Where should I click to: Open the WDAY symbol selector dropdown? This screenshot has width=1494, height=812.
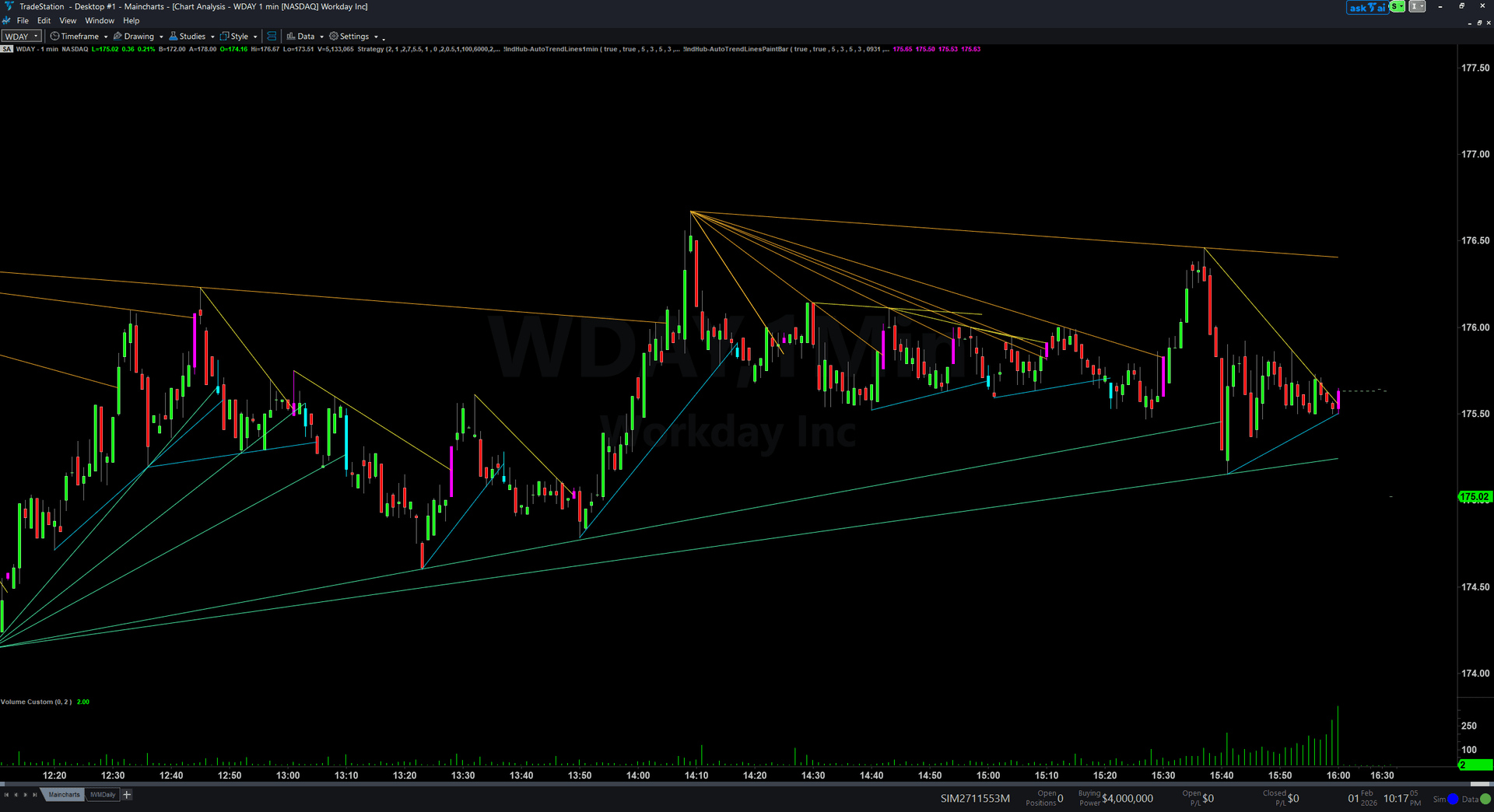pyautogui.click(x=21, y=37)
